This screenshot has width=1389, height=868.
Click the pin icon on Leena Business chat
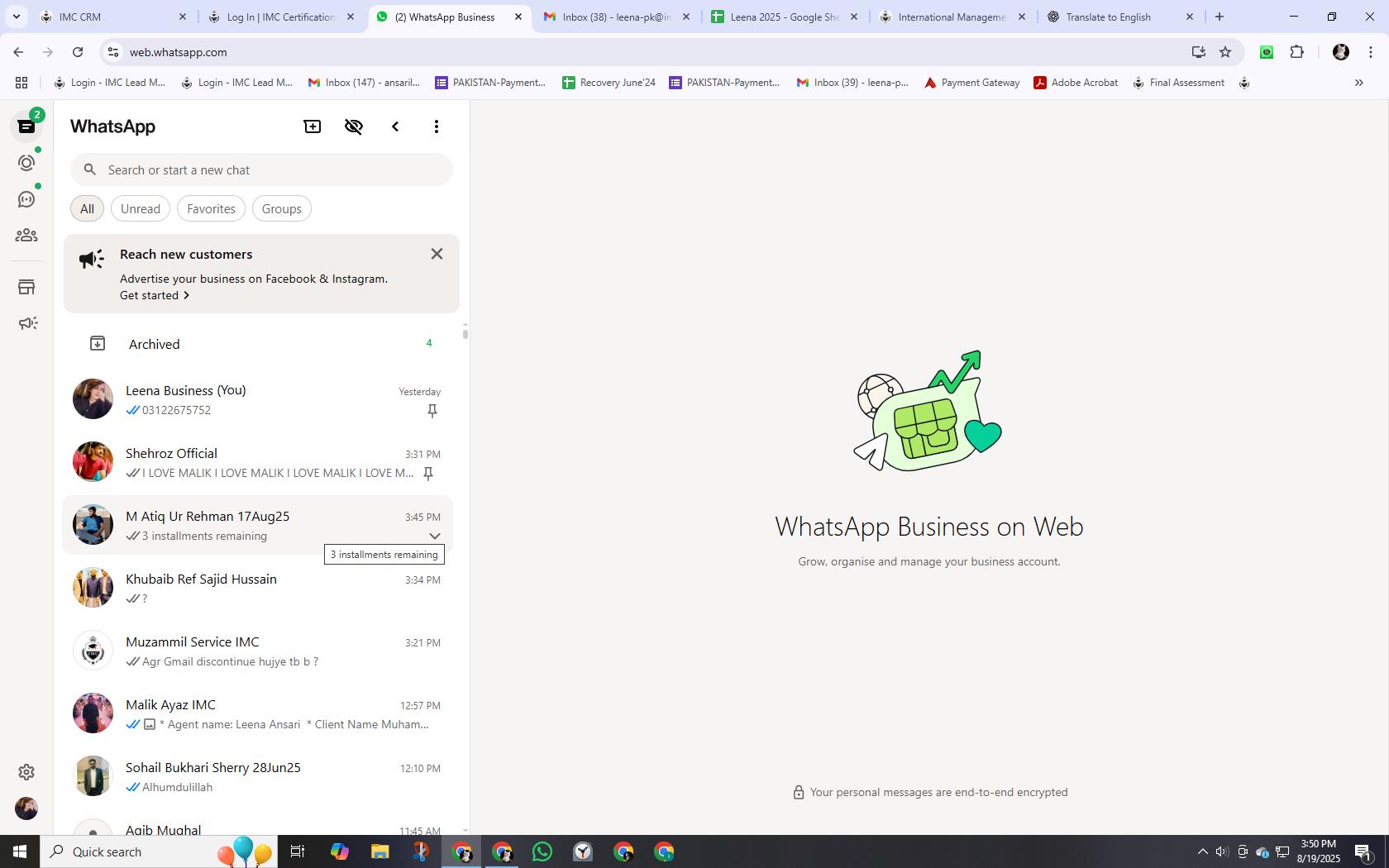click(432, 411)
